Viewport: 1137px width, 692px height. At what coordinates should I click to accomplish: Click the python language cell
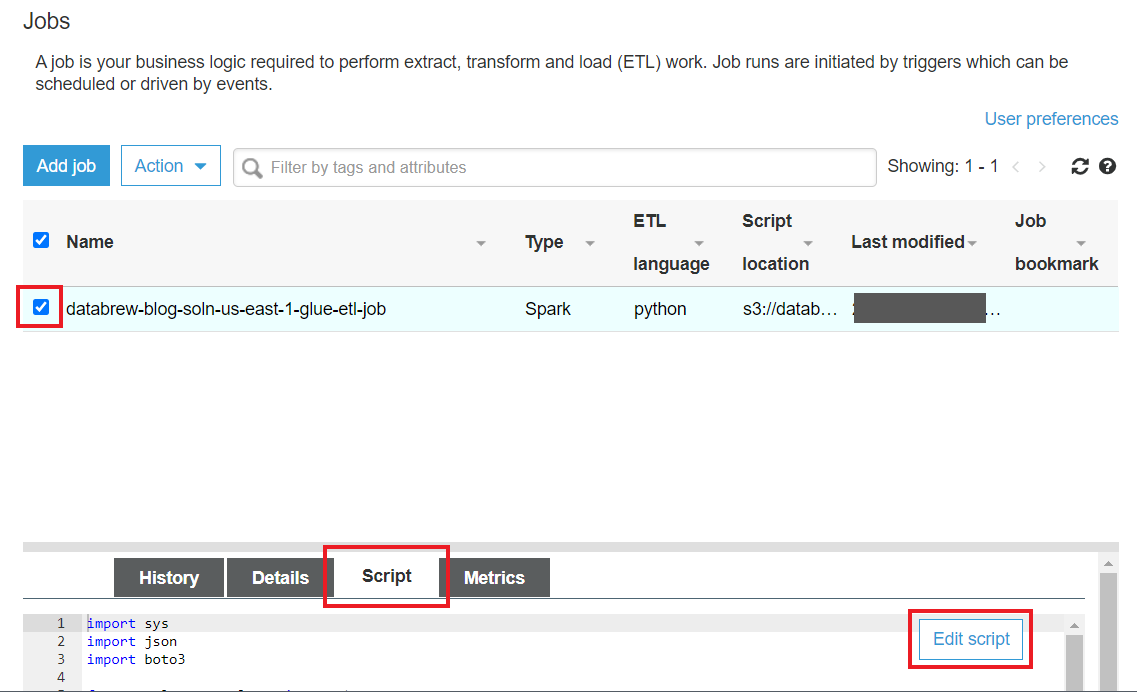pos(660,309)
